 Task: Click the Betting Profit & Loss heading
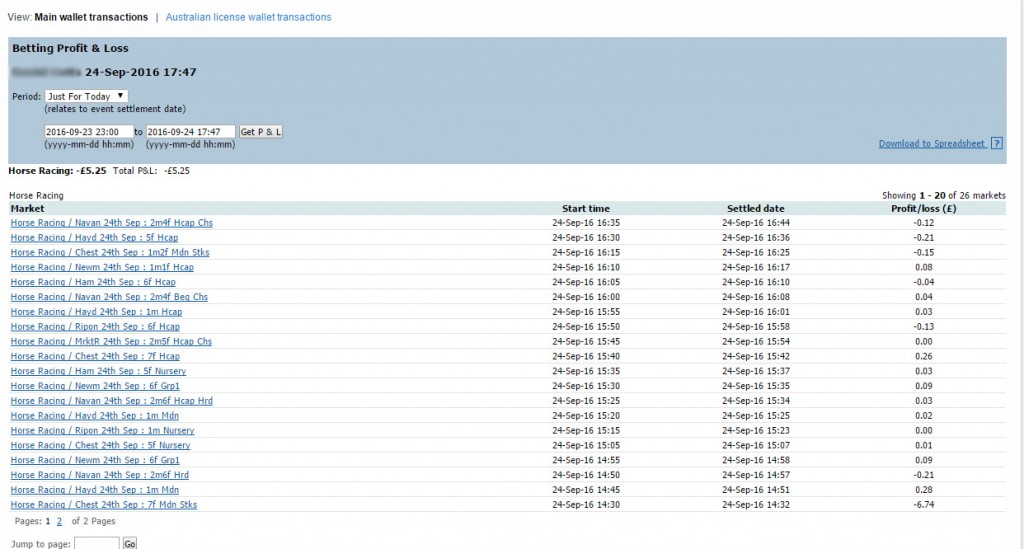click(70, 48)
